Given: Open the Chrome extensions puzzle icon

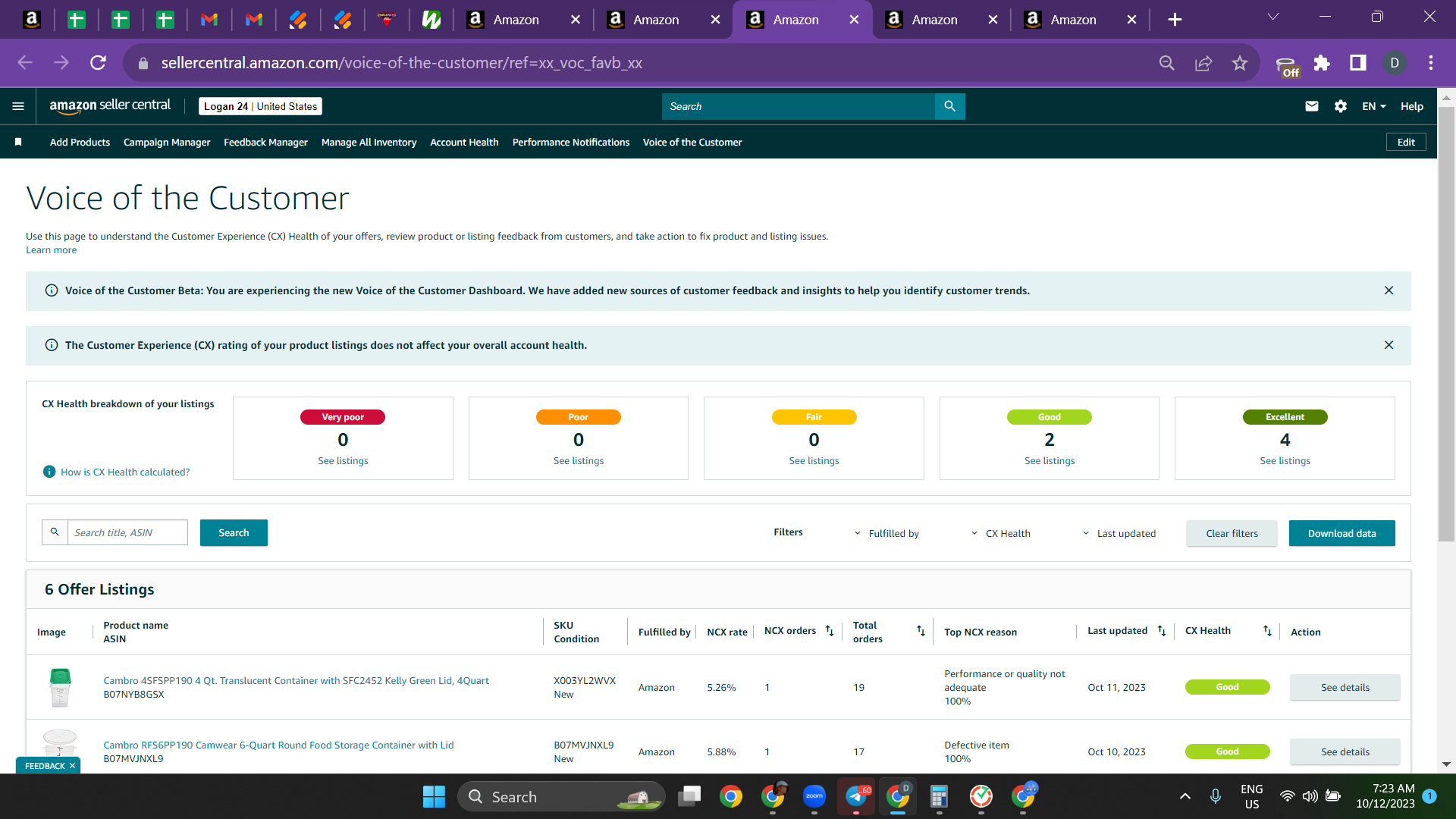Looking at the screenshot, I should pyautogui.click(x=1322, y=63).
